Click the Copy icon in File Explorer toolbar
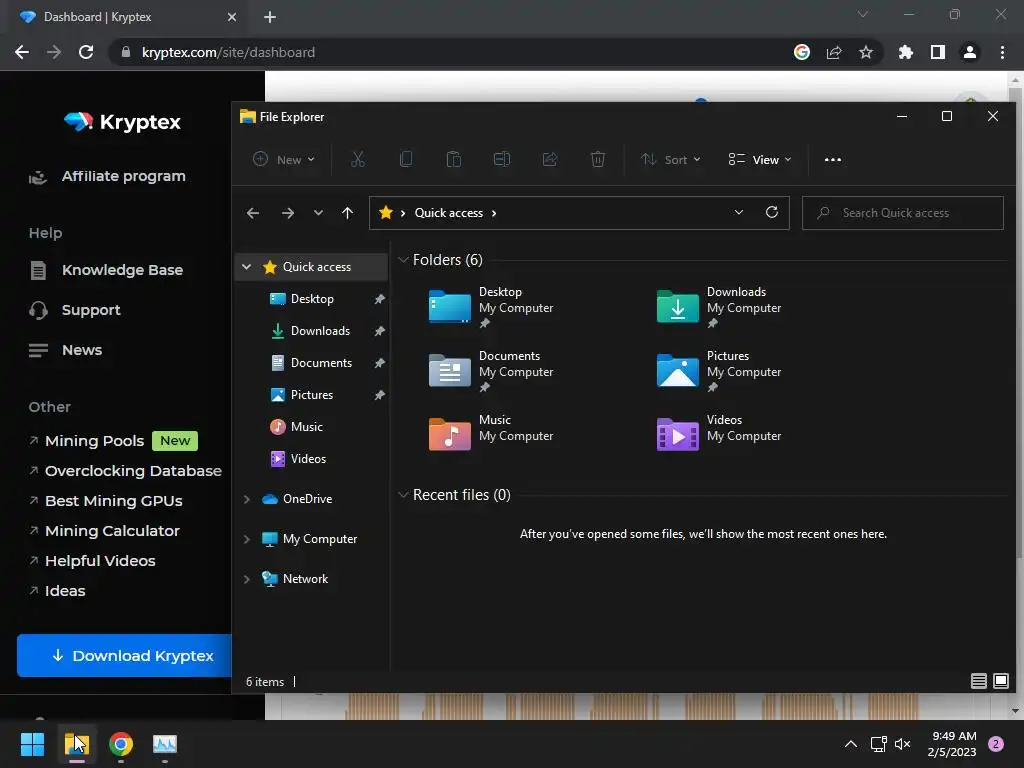The image size is (1024, 768). click(x=406, y=159)
